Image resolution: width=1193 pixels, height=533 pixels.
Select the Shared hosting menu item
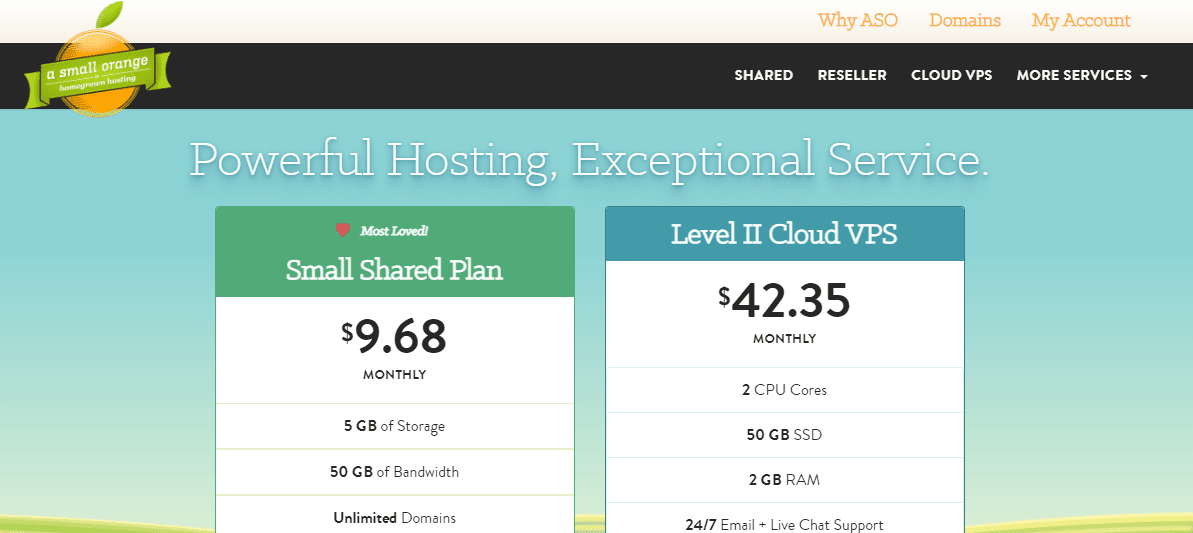point(763,75)
